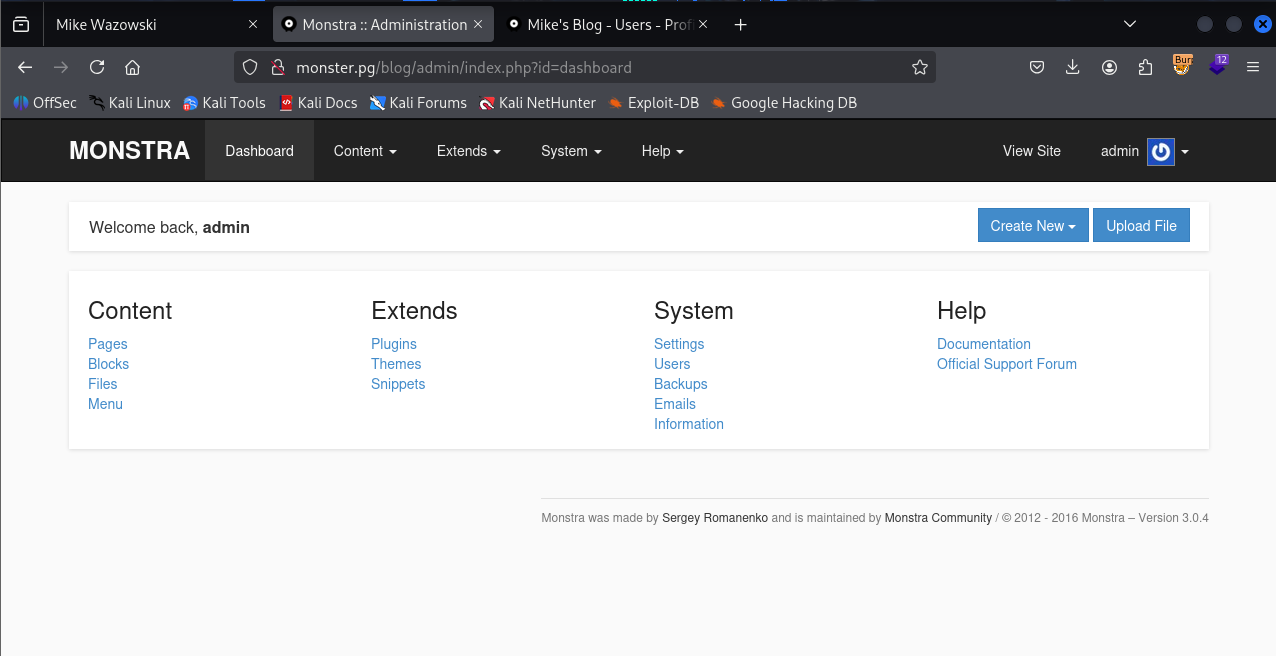This screenshot has width=1276, height=656.
Task: Open the extensions puzzle piece icon
Action: 1145,68
